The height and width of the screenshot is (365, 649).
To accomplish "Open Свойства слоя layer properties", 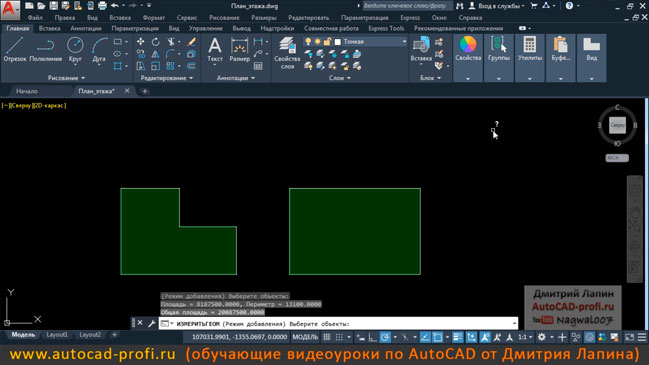I will coord(287,53).
